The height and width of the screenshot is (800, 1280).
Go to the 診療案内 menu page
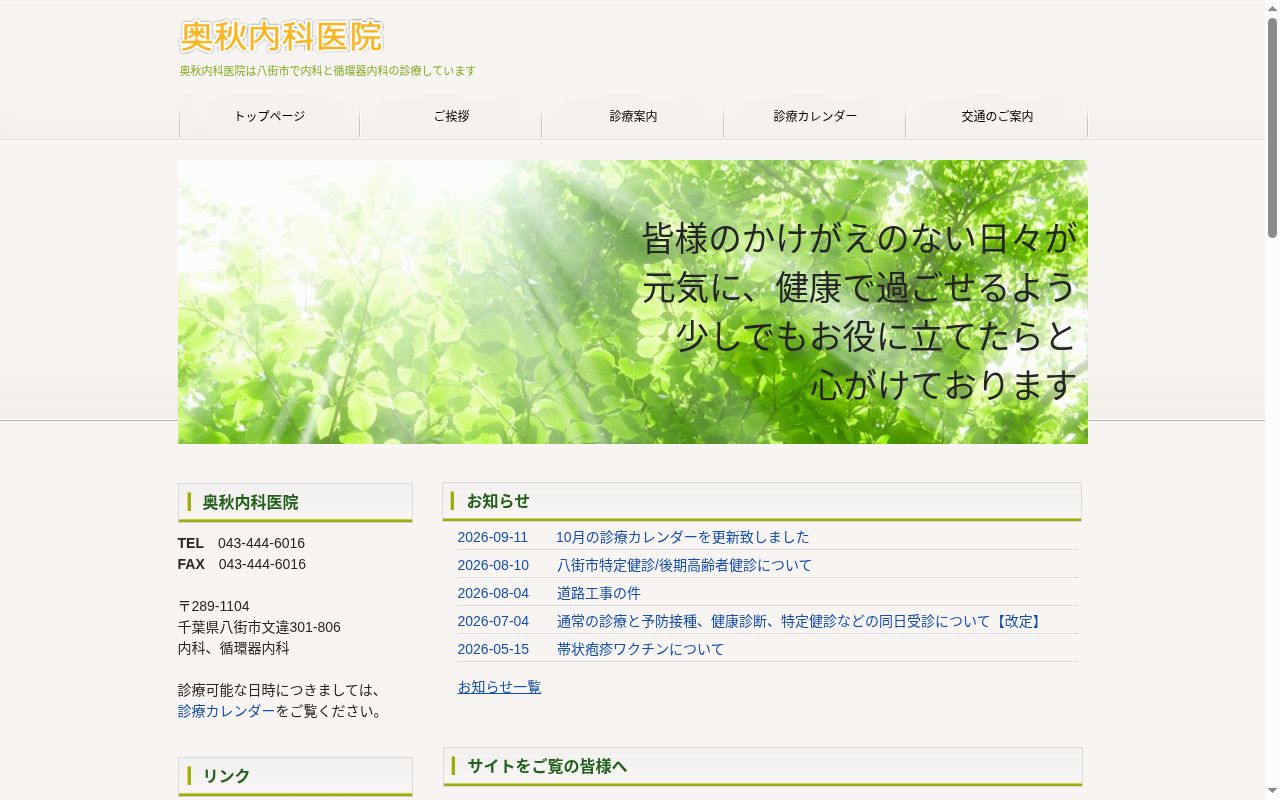click(633, 116)
